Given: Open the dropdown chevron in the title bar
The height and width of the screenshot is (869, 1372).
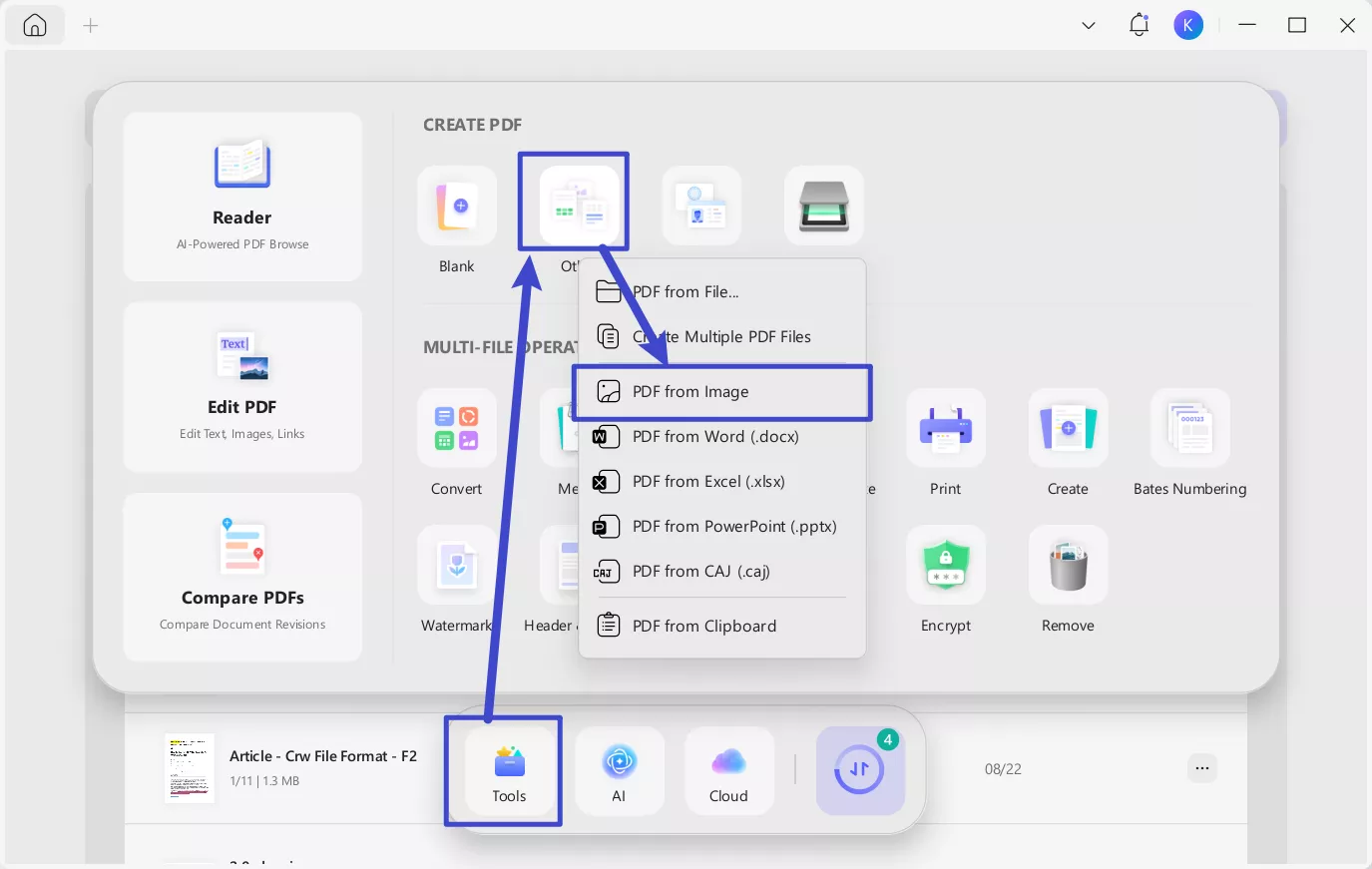Looking at the screenshot, I should pyautogui.click(x=1089, y=25).
